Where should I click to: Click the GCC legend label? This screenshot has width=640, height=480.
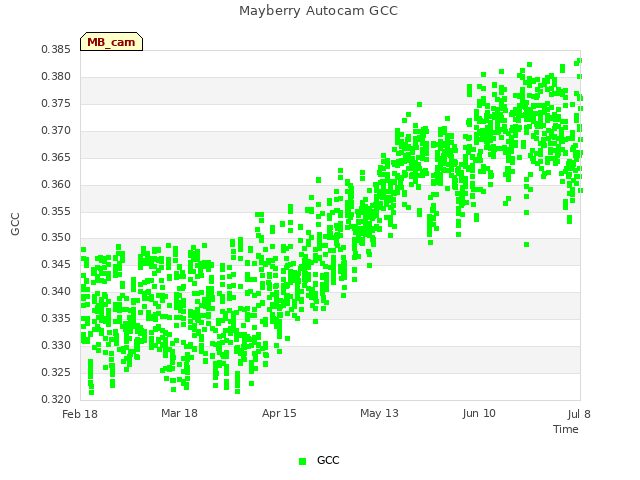tap(328, 460)
